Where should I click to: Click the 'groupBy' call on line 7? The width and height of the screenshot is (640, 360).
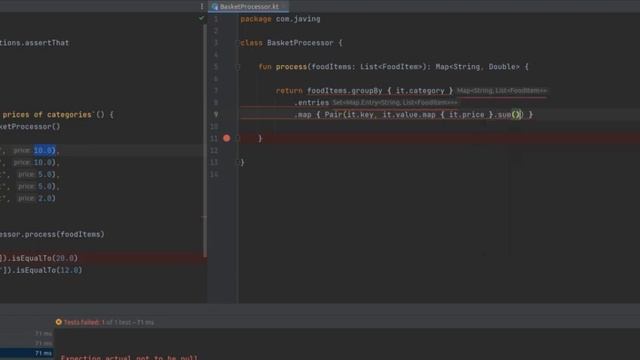(x=367, y=91)
